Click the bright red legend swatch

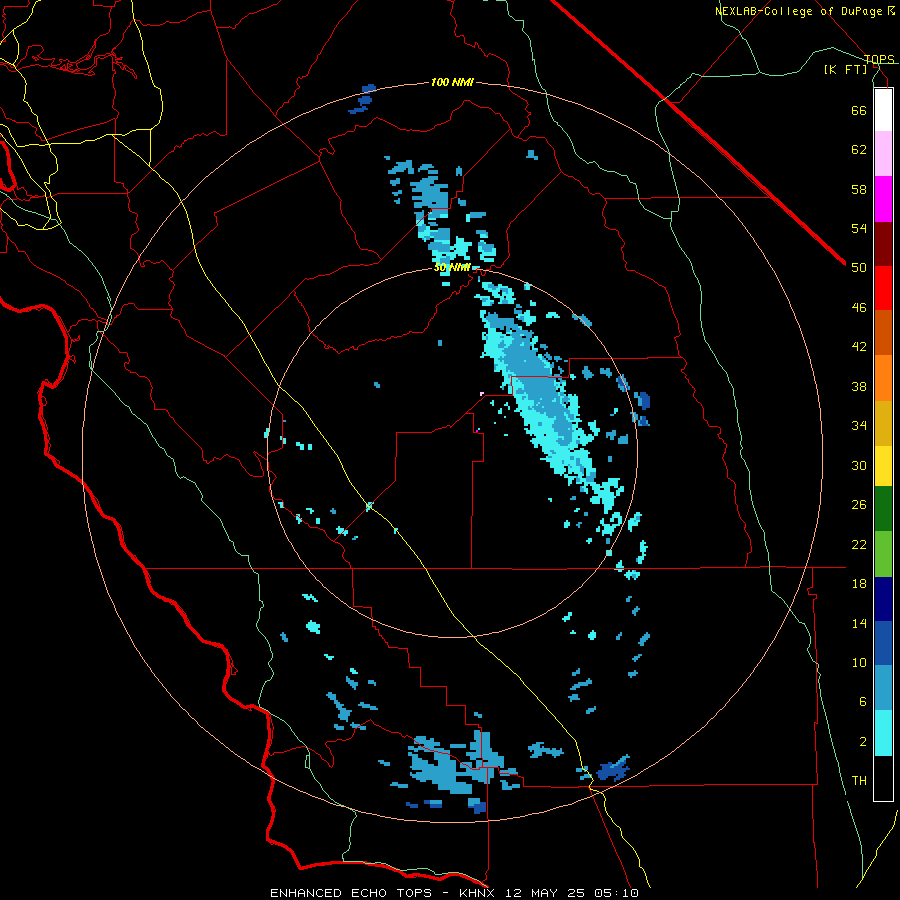click(883, 288)
